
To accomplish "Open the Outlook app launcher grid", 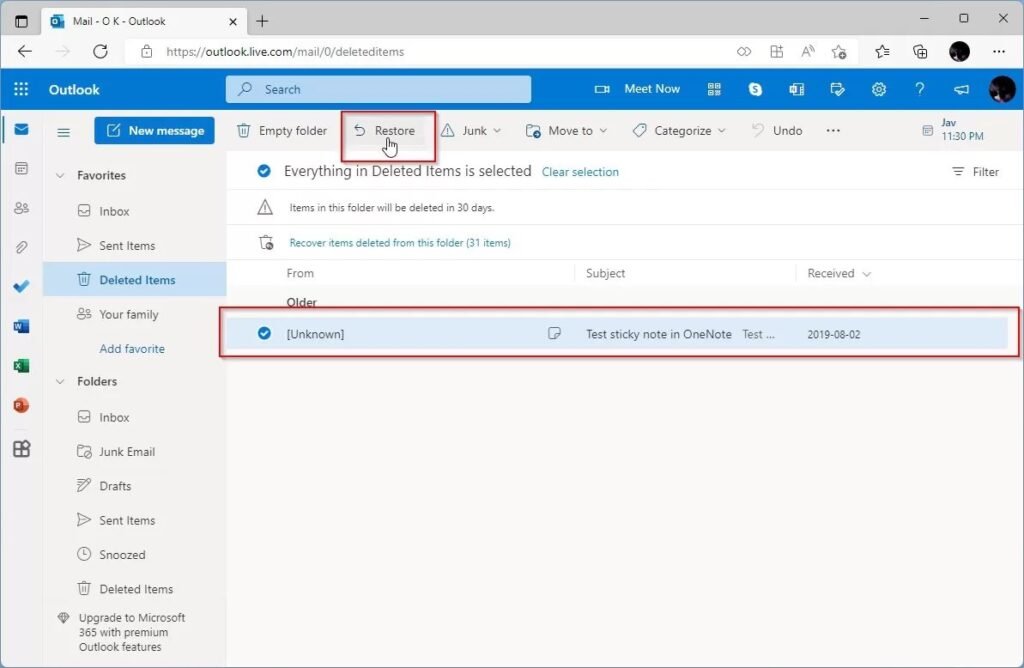I will click(x=21, y=89).
